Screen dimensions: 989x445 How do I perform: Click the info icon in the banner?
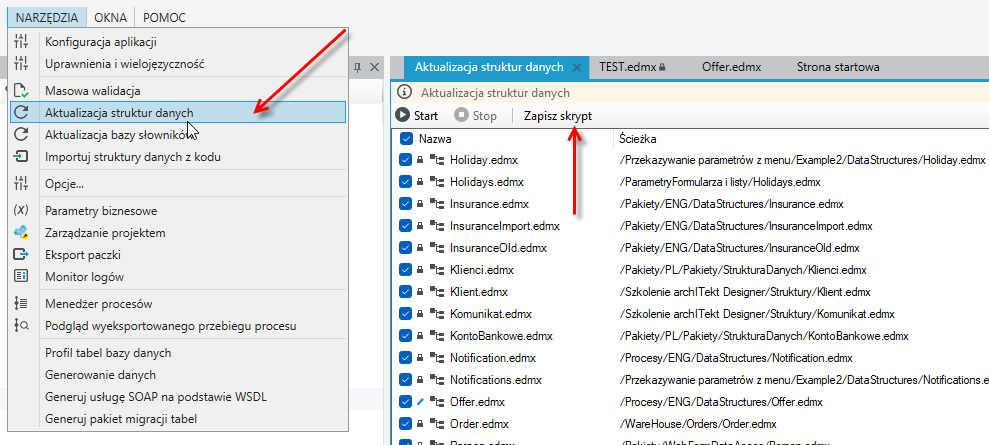404,93
